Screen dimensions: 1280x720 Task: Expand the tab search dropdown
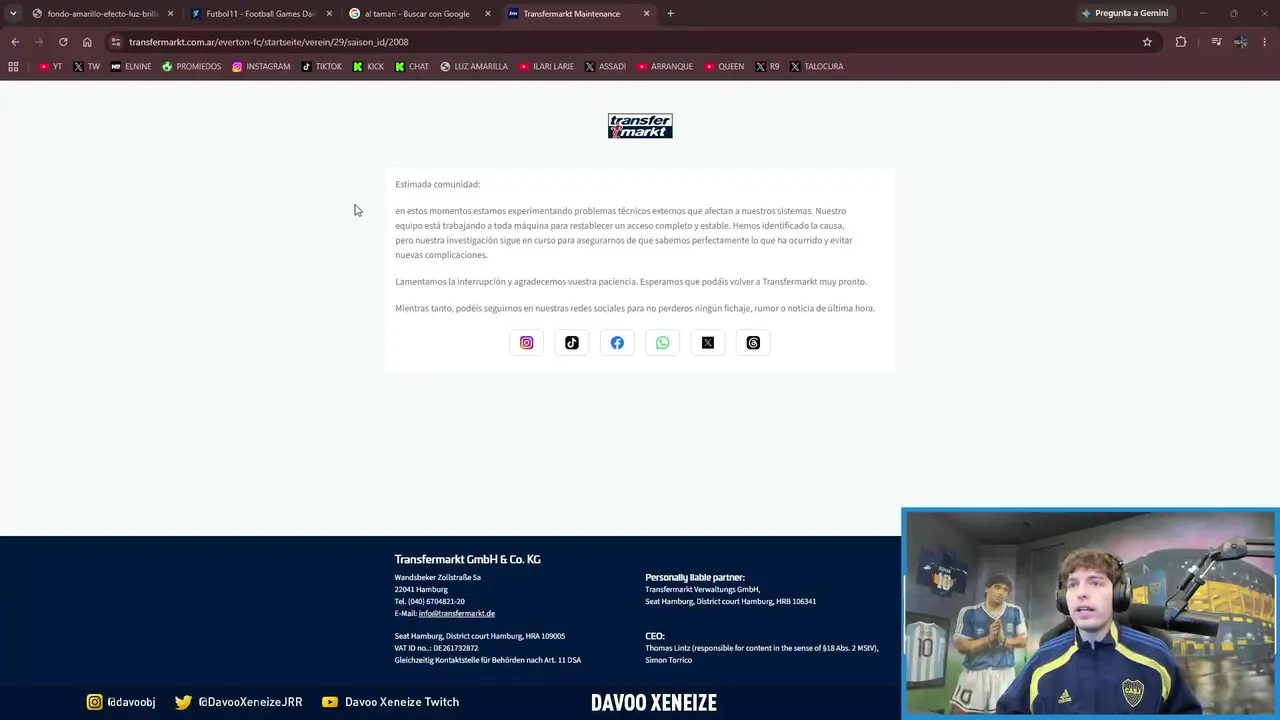tap(12, 14)
